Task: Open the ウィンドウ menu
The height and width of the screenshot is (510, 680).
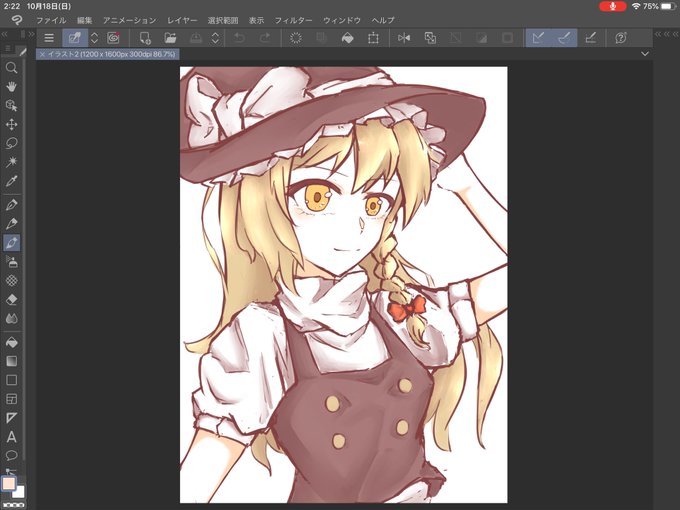Action: coord(342,20)
